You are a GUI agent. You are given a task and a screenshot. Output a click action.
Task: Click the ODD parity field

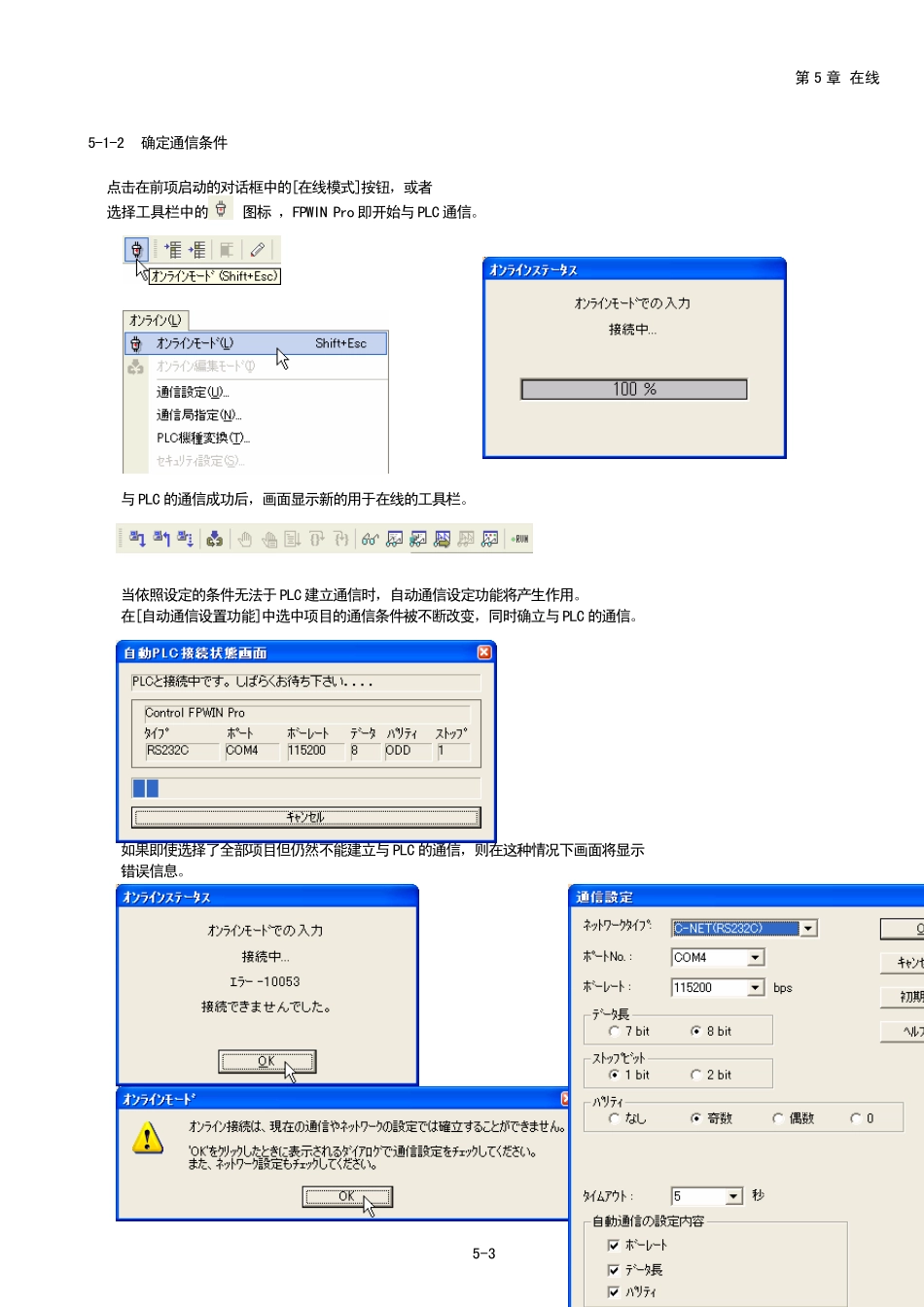[x=408, y=751]
